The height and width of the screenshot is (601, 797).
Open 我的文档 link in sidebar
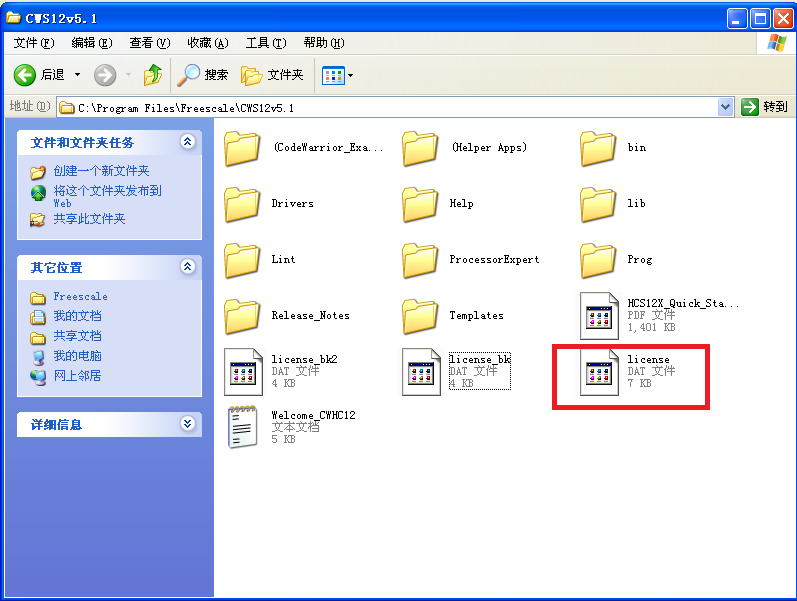[77, 316]
